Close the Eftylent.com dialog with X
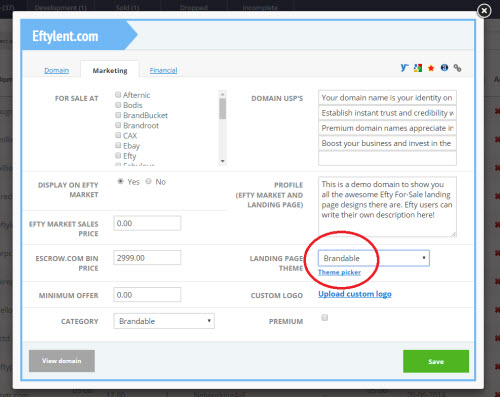500x397 pixels. (484, 11)
